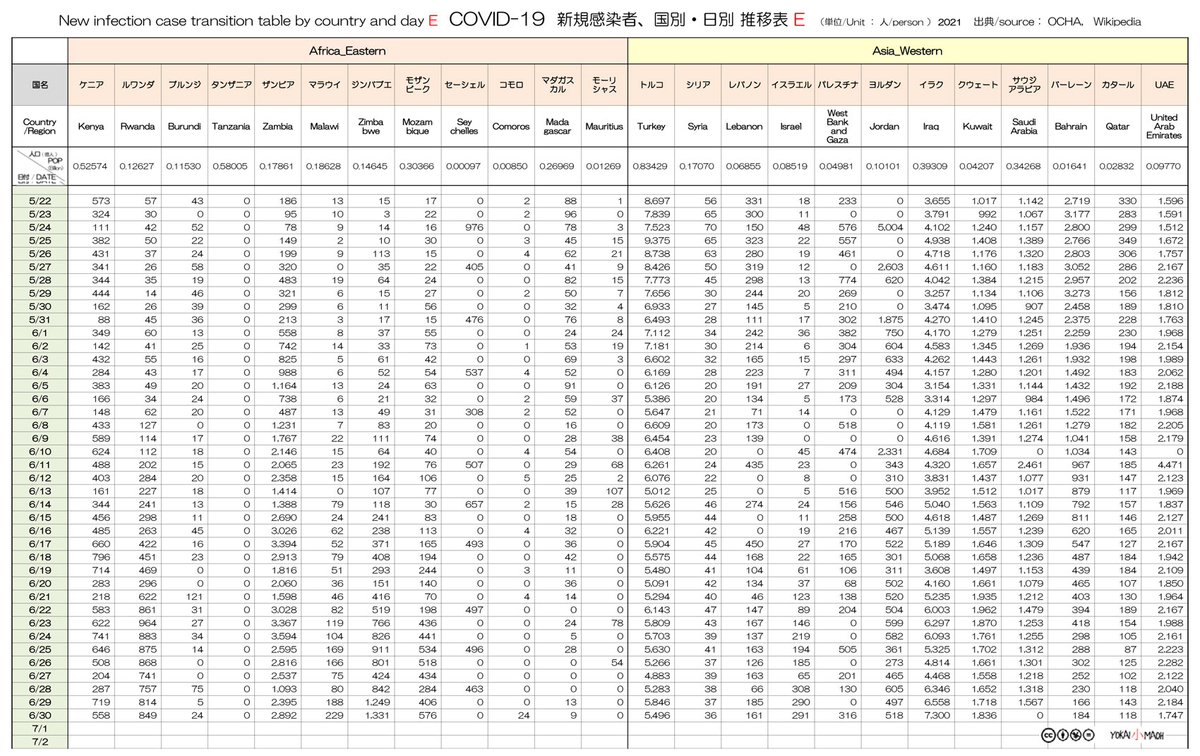This screenshot has width=1200, height=756.
Task: Select the United Arab Emirates column header
Action: 1164,127
